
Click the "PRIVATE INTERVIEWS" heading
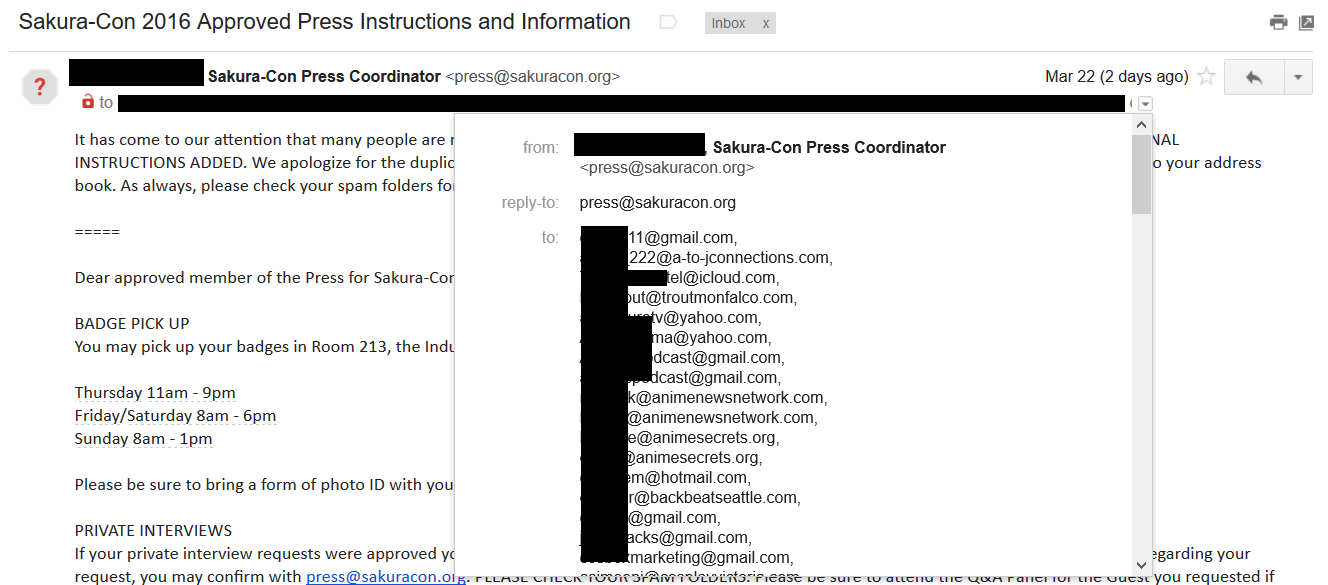(153, 530)
